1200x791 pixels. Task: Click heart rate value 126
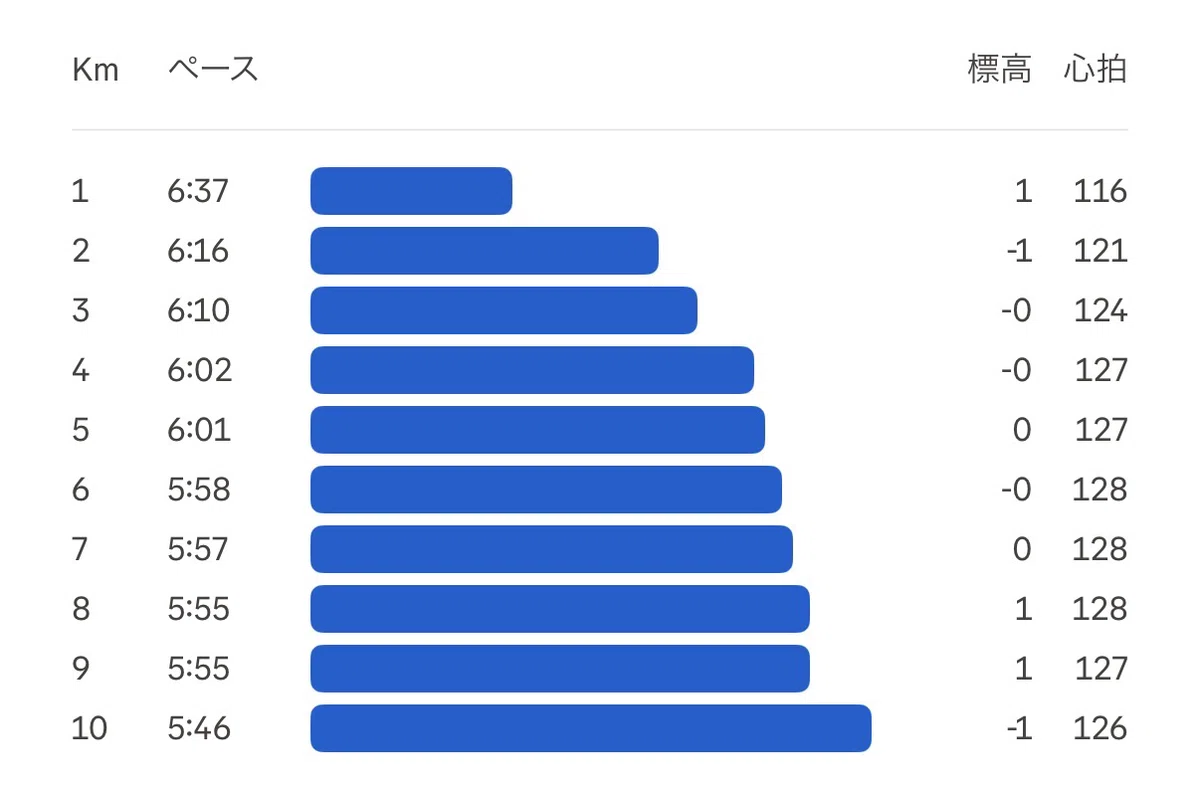[1100, 728]
